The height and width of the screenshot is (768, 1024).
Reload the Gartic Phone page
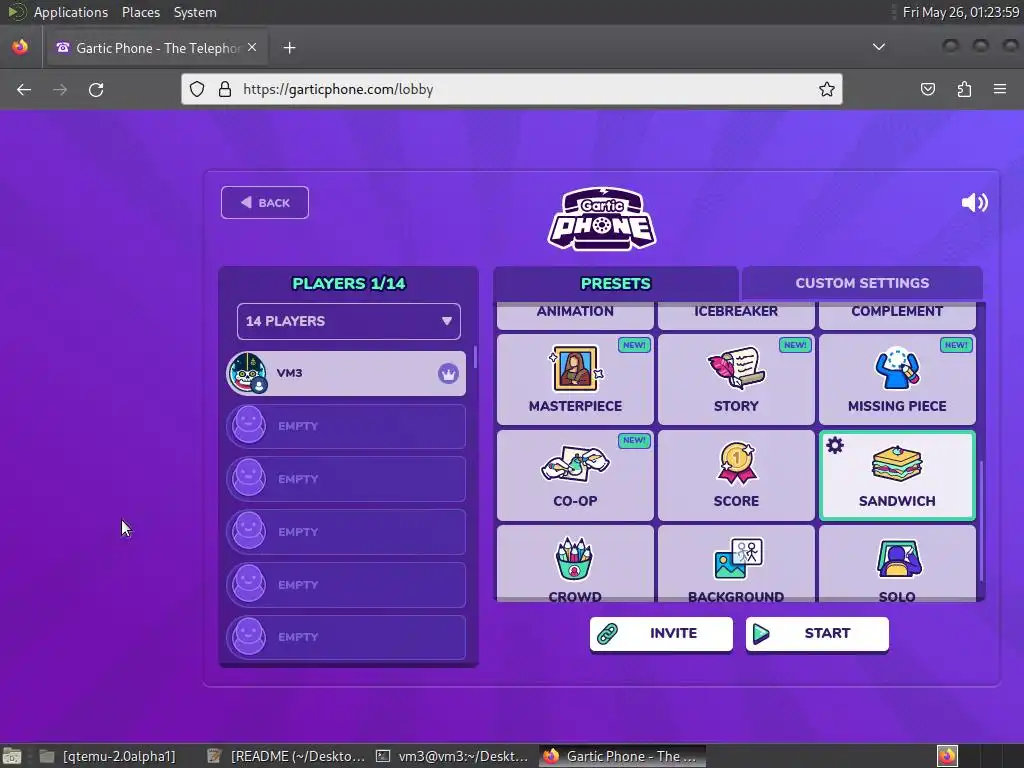96,89
